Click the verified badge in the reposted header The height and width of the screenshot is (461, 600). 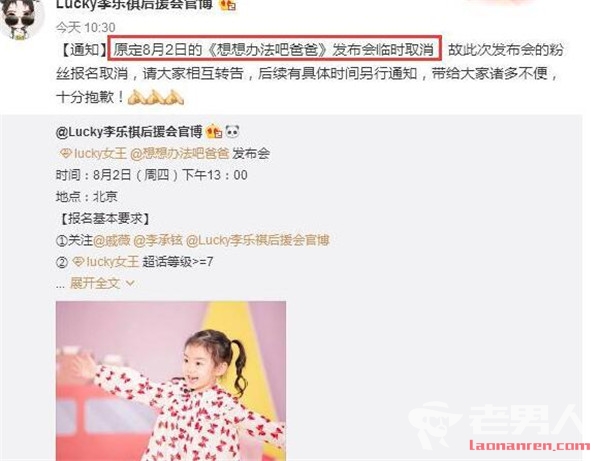(214, 132)
